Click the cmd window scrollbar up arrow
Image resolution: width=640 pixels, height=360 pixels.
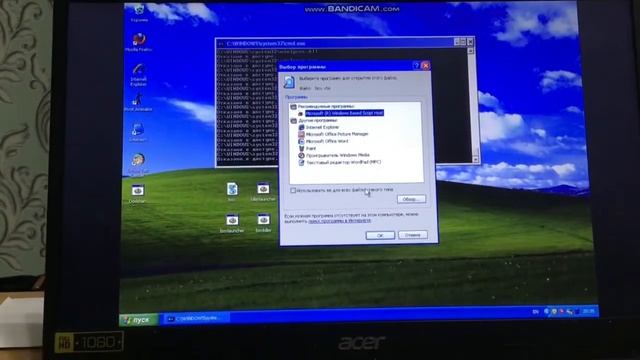point(471,51)
